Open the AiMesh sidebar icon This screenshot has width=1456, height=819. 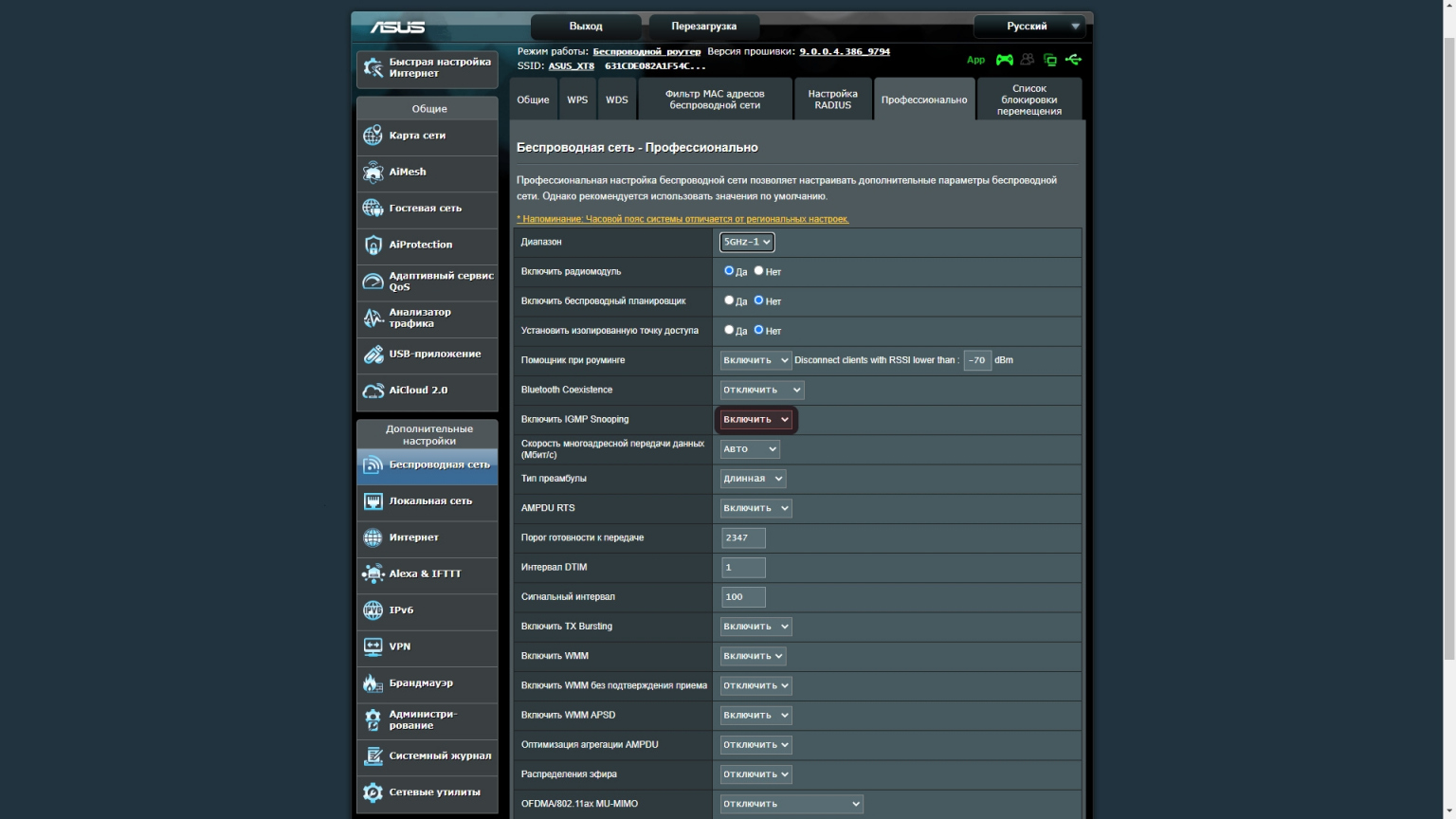[373, 172]
